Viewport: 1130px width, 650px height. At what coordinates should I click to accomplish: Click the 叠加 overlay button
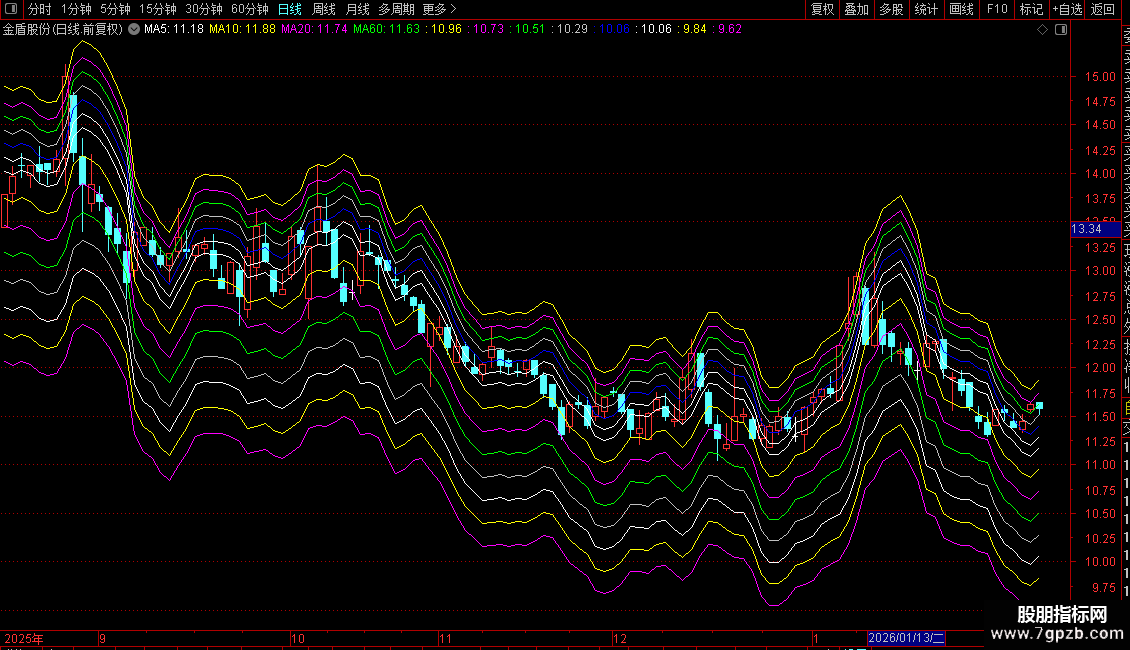coord(856,9)
